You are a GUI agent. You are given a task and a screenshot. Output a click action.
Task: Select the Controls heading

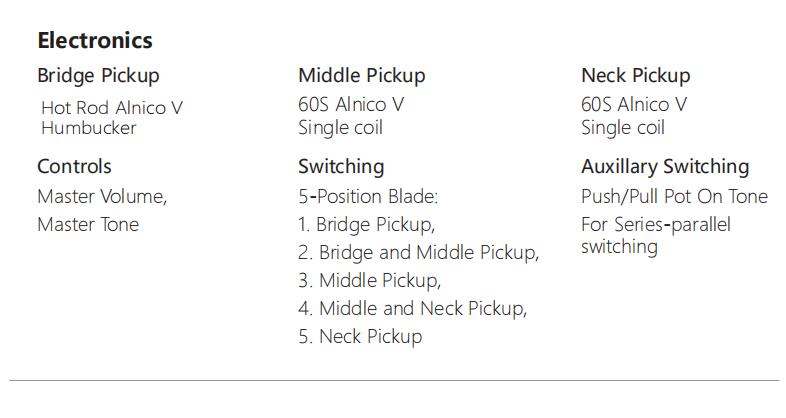click(74, 167)
